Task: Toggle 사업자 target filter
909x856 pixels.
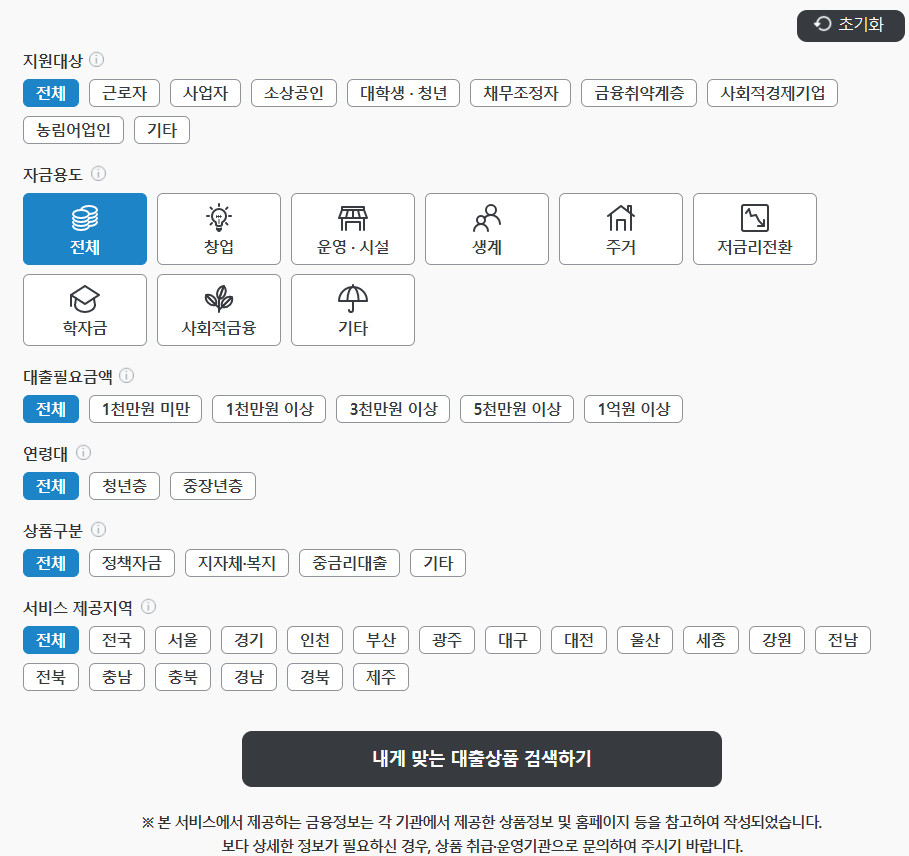Action: [x=205, y=93]
